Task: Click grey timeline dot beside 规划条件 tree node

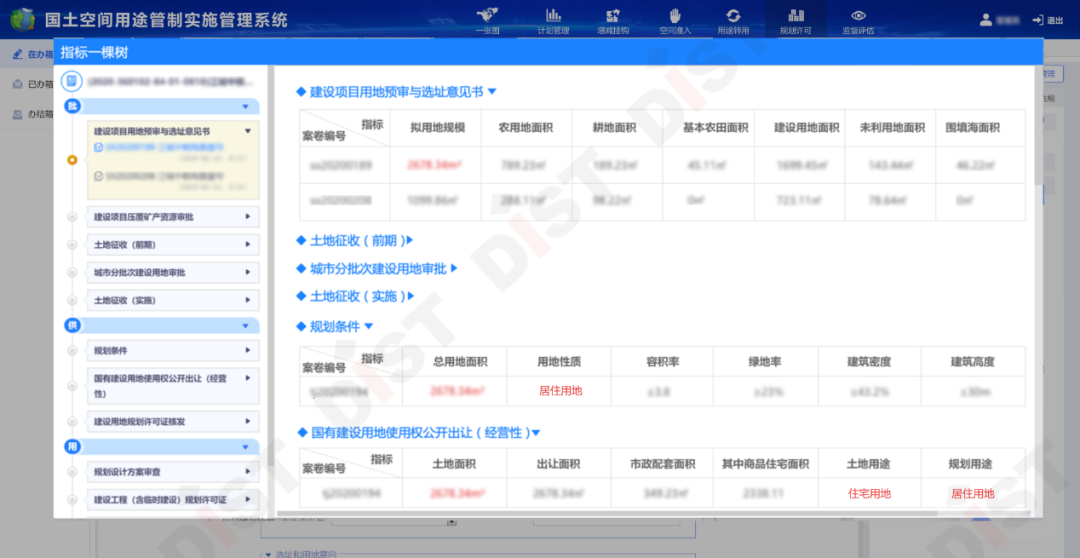Action: 72,351
